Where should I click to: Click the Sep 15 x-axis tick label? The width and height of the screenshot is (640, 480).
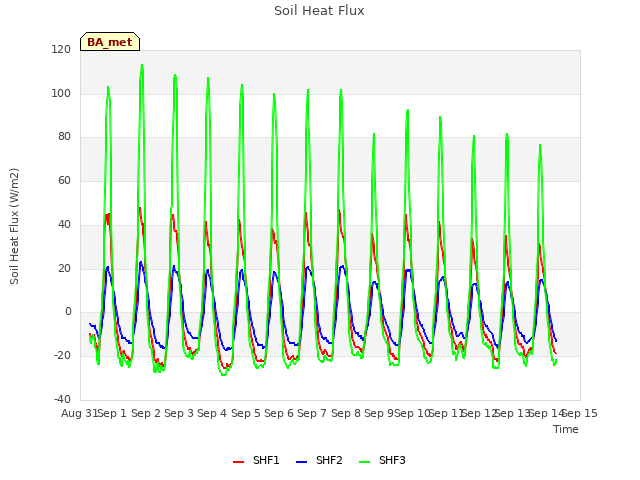[580, 413]
